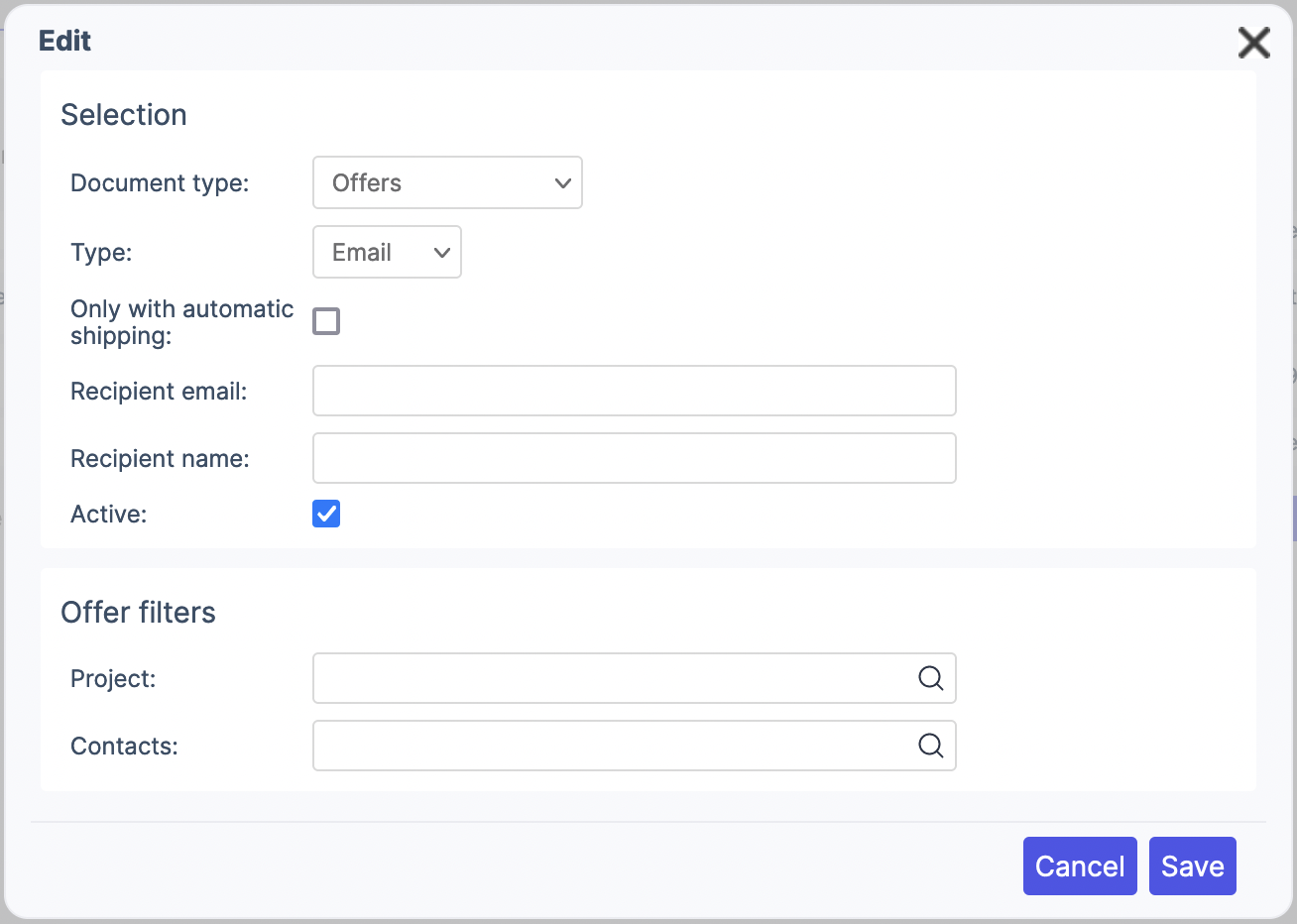The height and width of the screenshot is (924, 1297).
Task: Click the Active label text
Action: tap(108, 515)
